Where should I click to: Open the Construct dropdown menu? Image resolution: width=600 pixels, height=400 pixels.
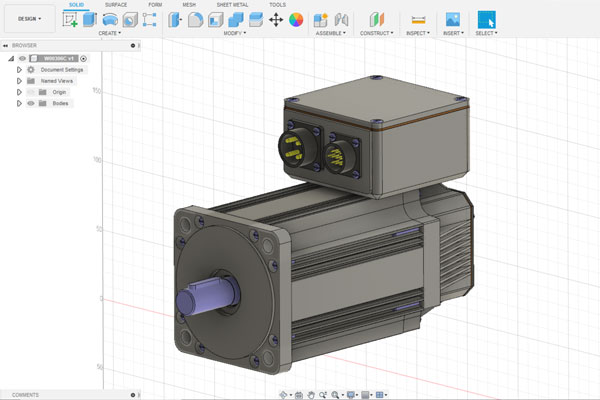(x=377, y=33)
